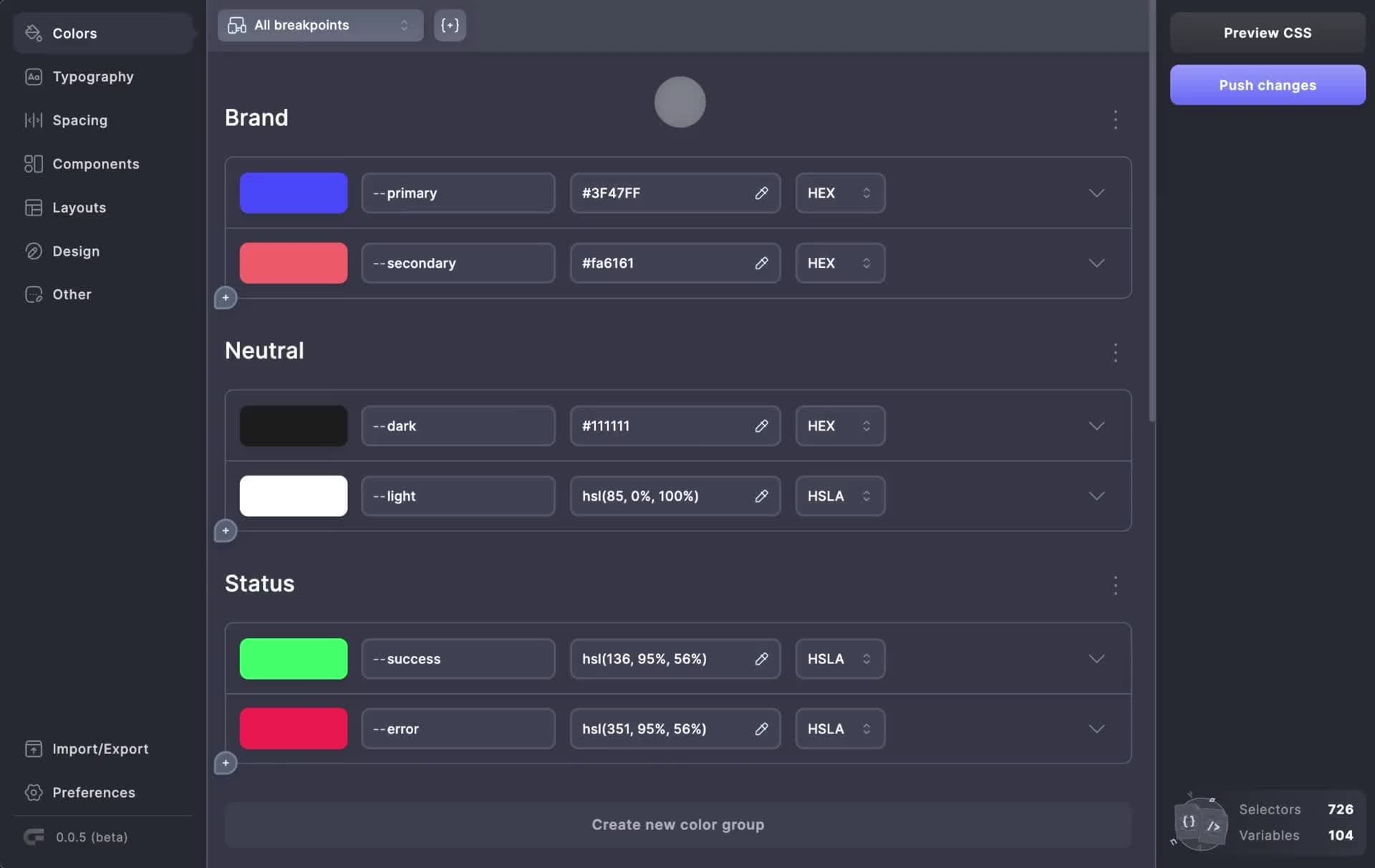The height and width of the screenshot is (868, 1375).
Task: Add a color to Brand group with plus
Action: (226, 298)
